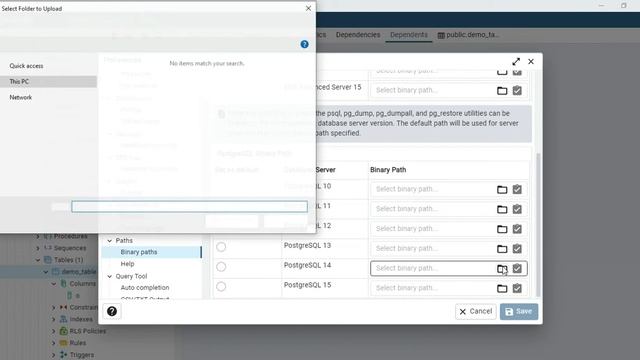Screen dimensions: 640x360
Task: Set PostgreSQL 15 as default binary path
Action: pos(221,287)
